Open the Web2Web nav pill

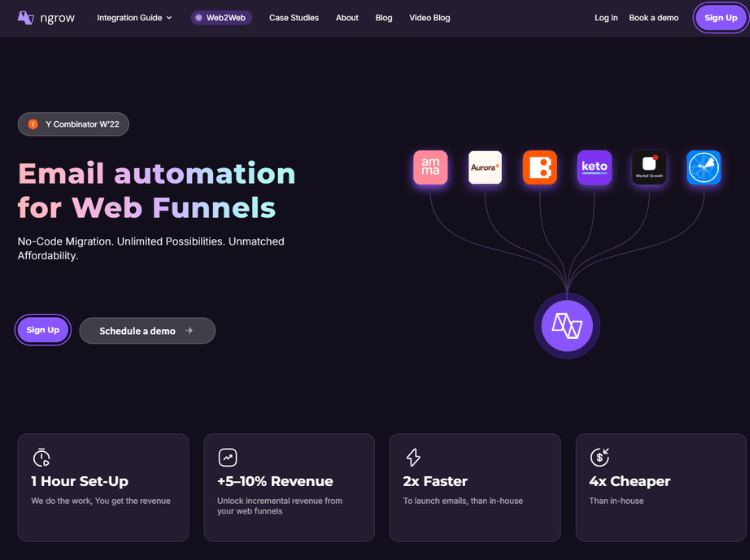click(221, 18)
